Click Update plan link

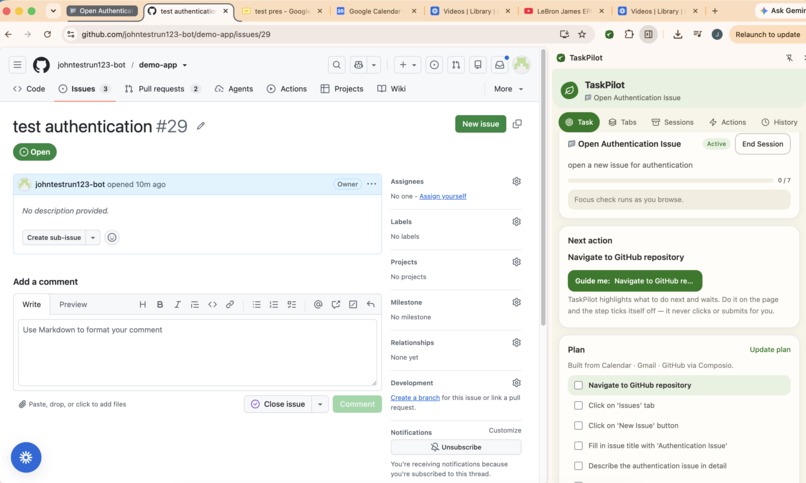770,349
